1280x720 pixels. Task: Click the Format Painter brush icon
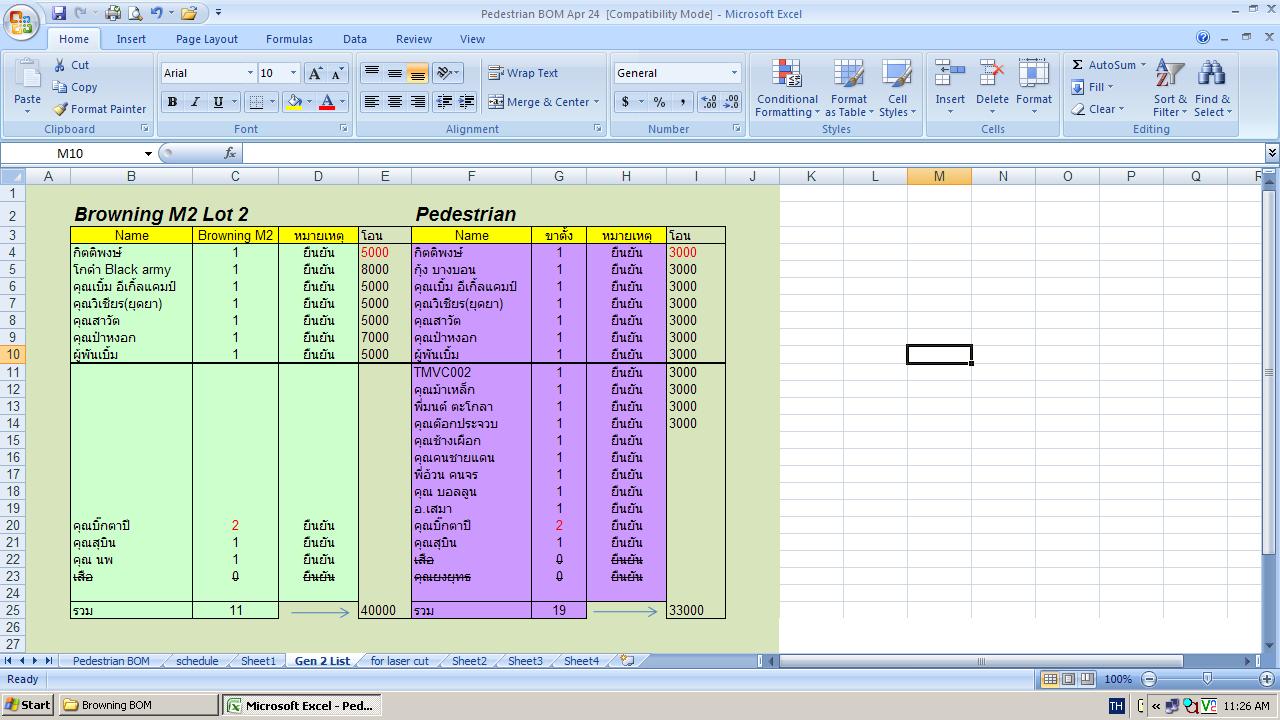click(61, 109)
